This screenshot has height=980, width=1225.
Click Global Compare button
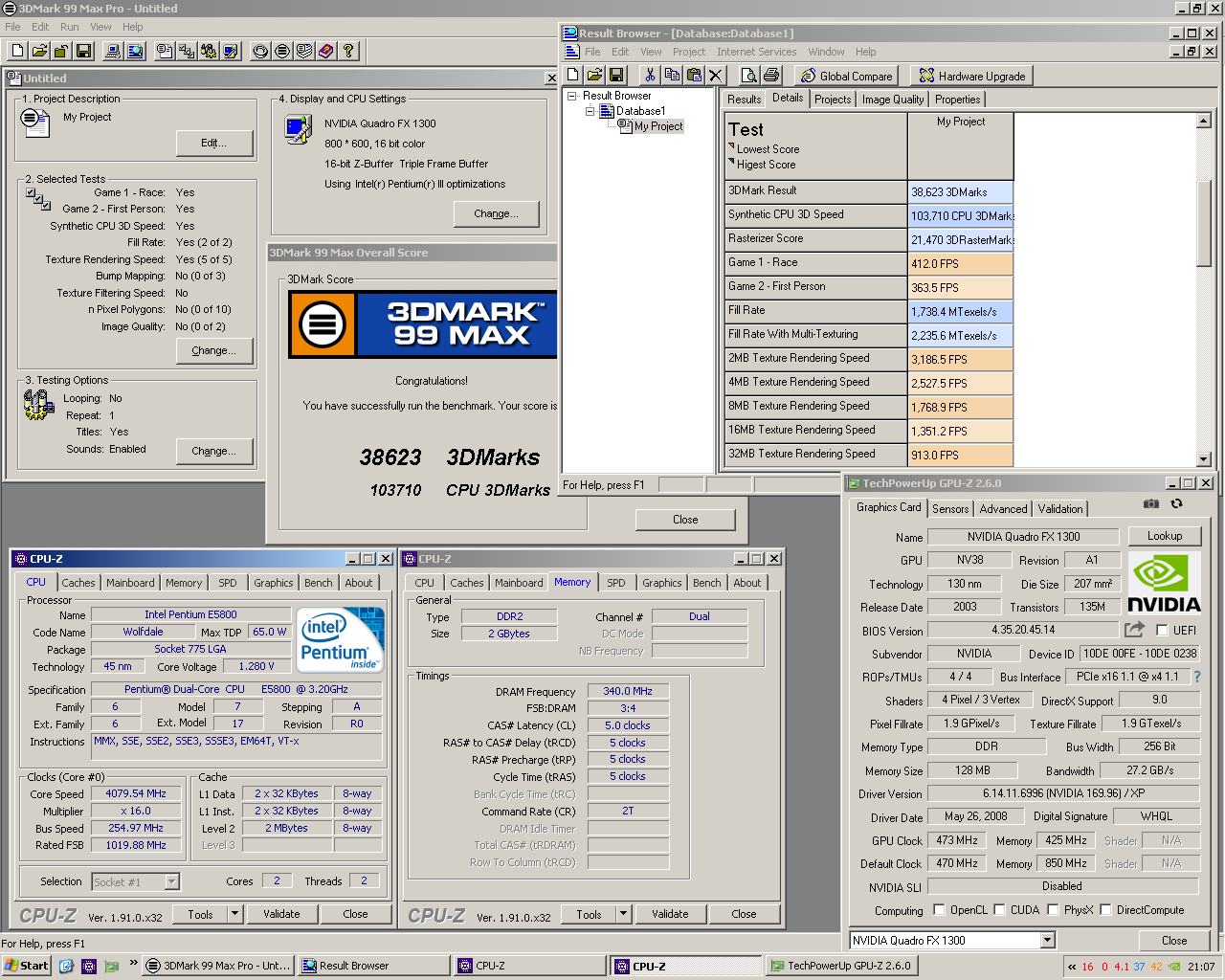(x=846, y=76)
